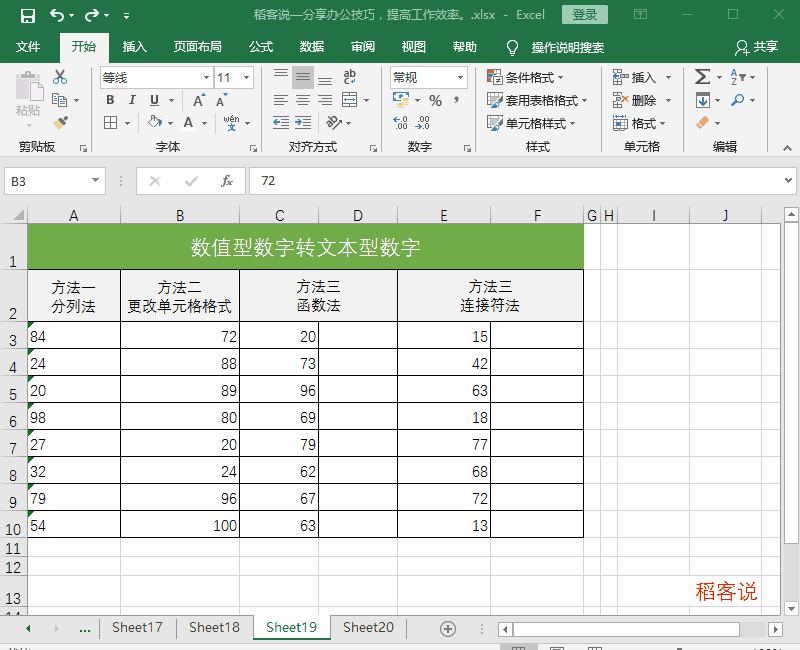Click the Borders icon

pyautogui.click(x=111, y=122)
